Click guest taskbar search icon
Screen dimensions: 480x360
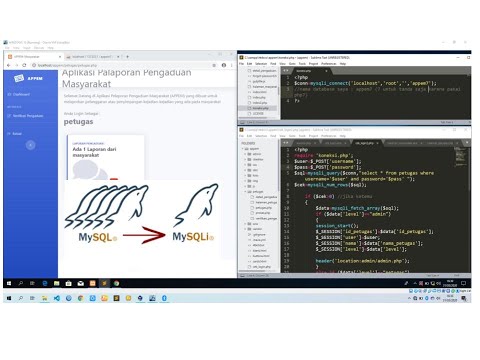[x=21, y=283]
